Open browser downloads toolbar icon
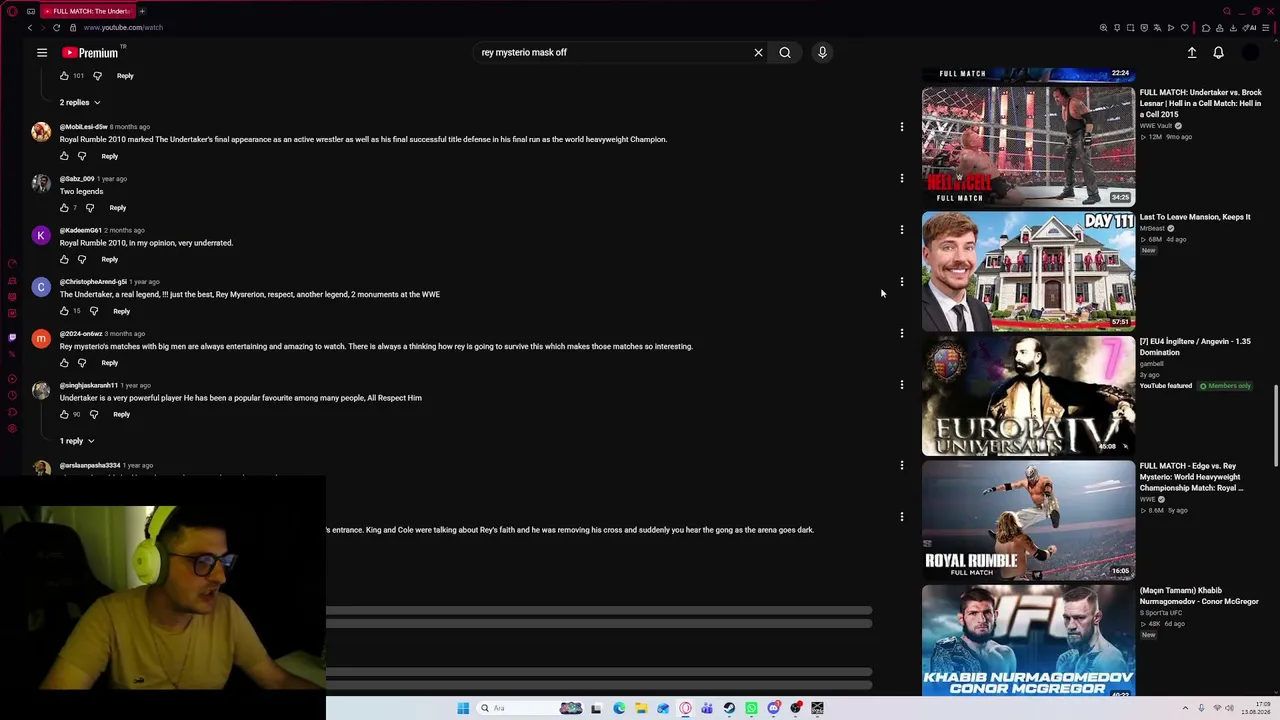The image size is (1280, 720). click(x=1233, y=27)
